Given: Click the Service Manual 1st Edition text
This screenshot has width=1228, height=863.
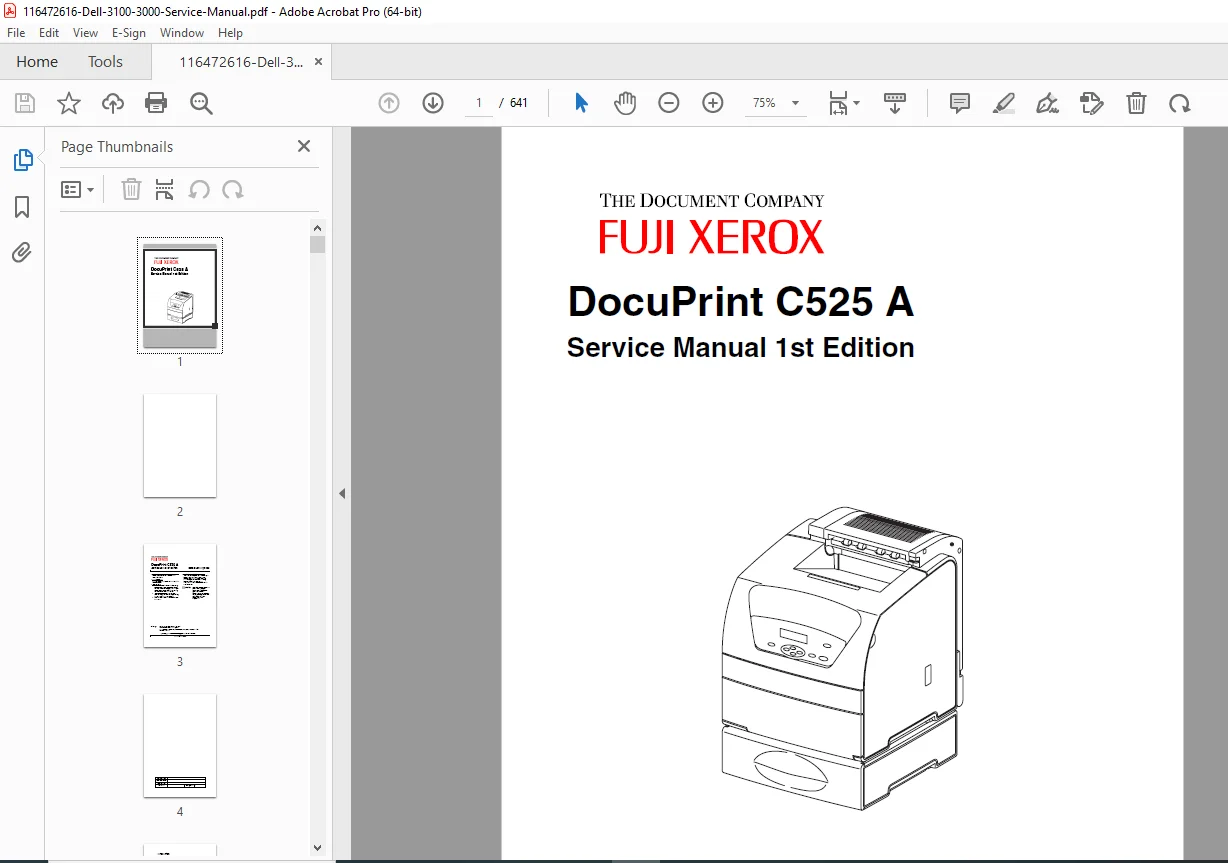Looking at the screenshot, I should [741, 348].
